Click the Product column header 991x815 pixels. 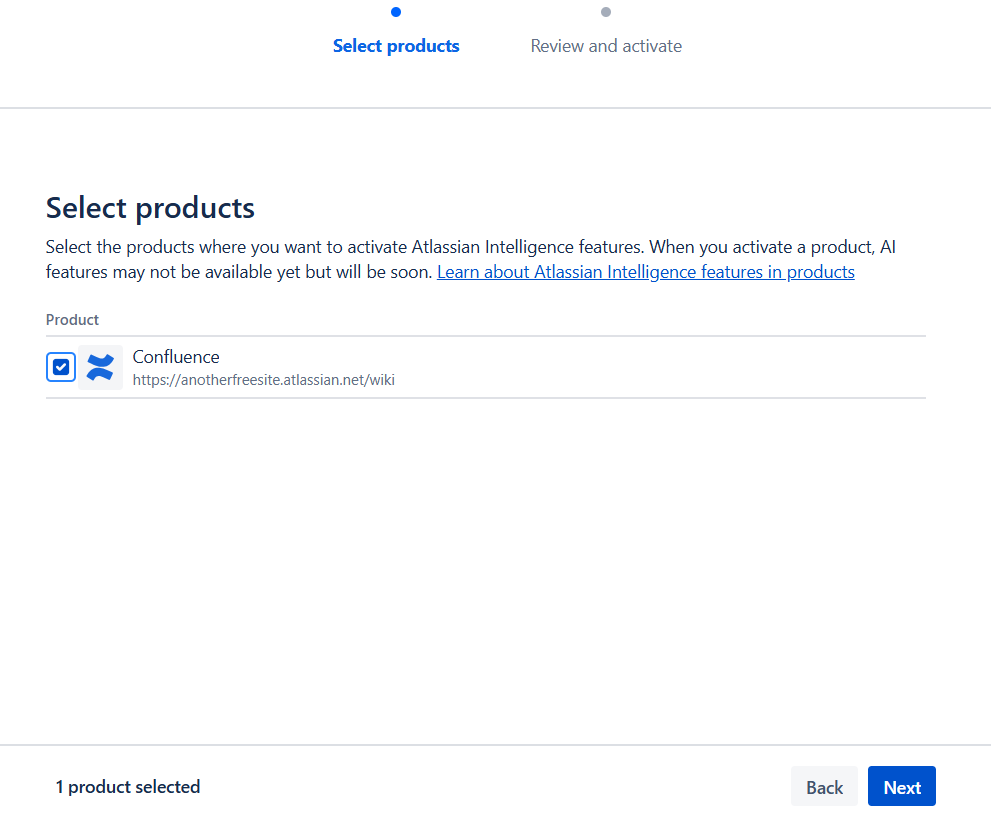[72, 320]
